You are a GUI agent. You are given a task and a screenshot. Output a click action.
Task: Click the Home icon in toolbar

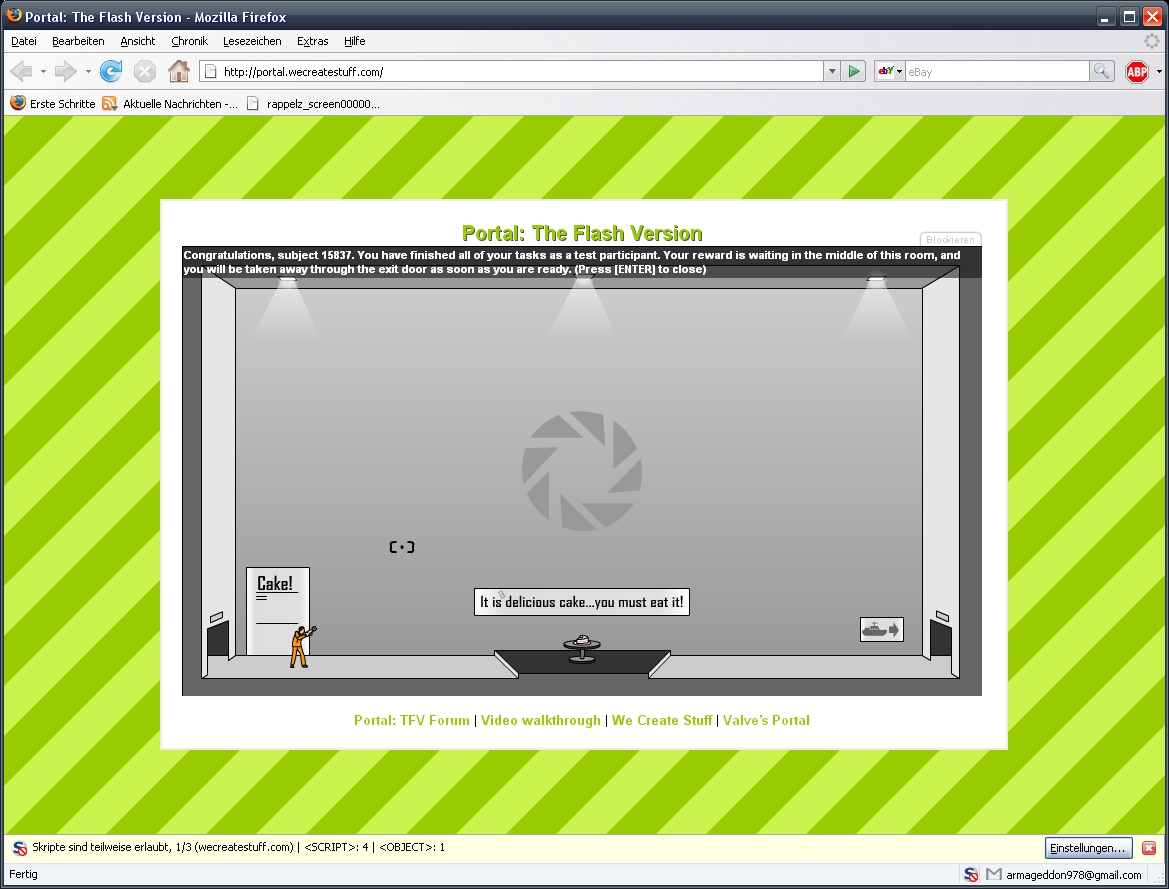coord(178,71)
